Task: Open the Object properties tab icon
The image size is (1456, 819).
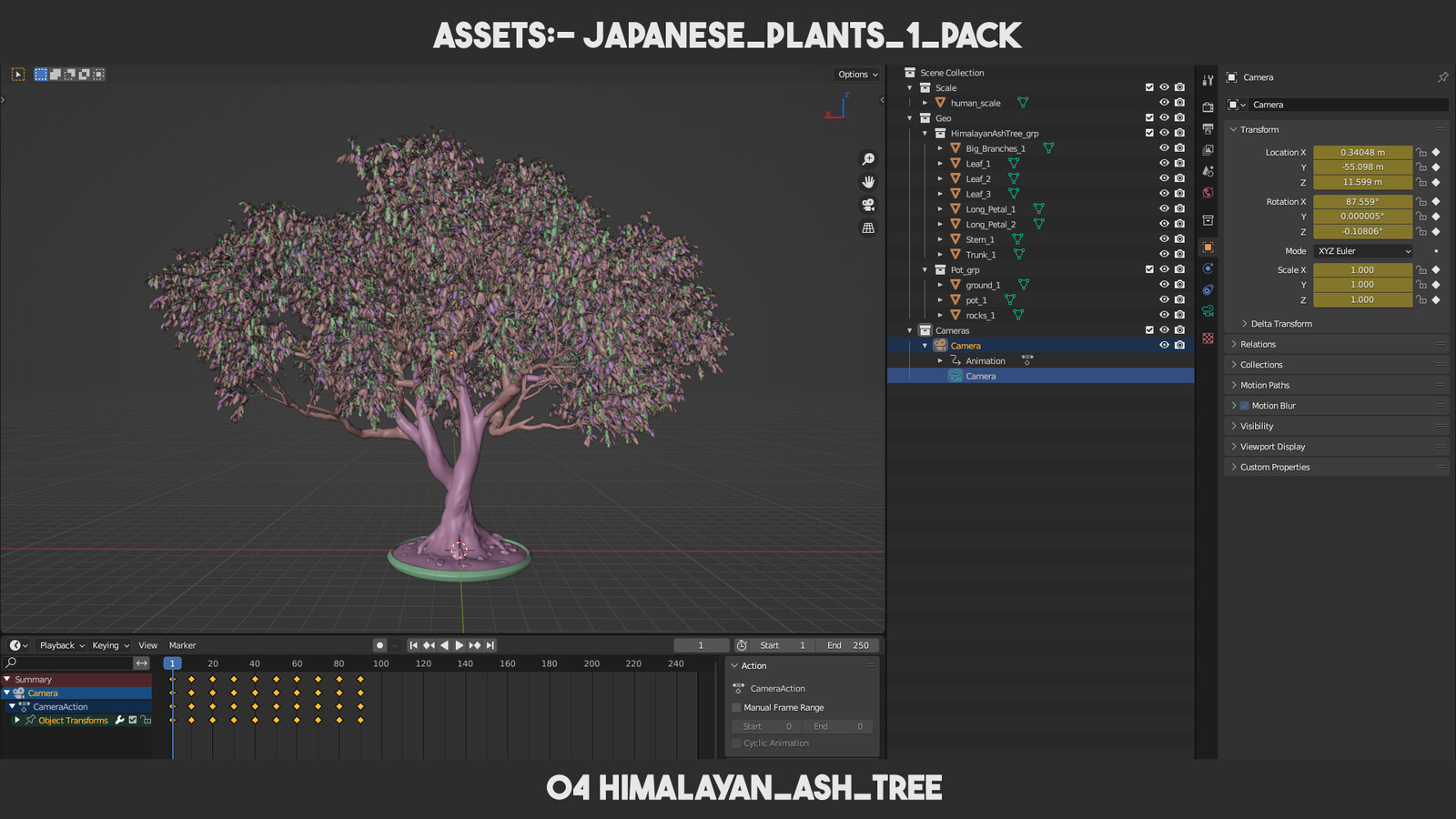Action: pyautogui.click(x=1208, y=247)
